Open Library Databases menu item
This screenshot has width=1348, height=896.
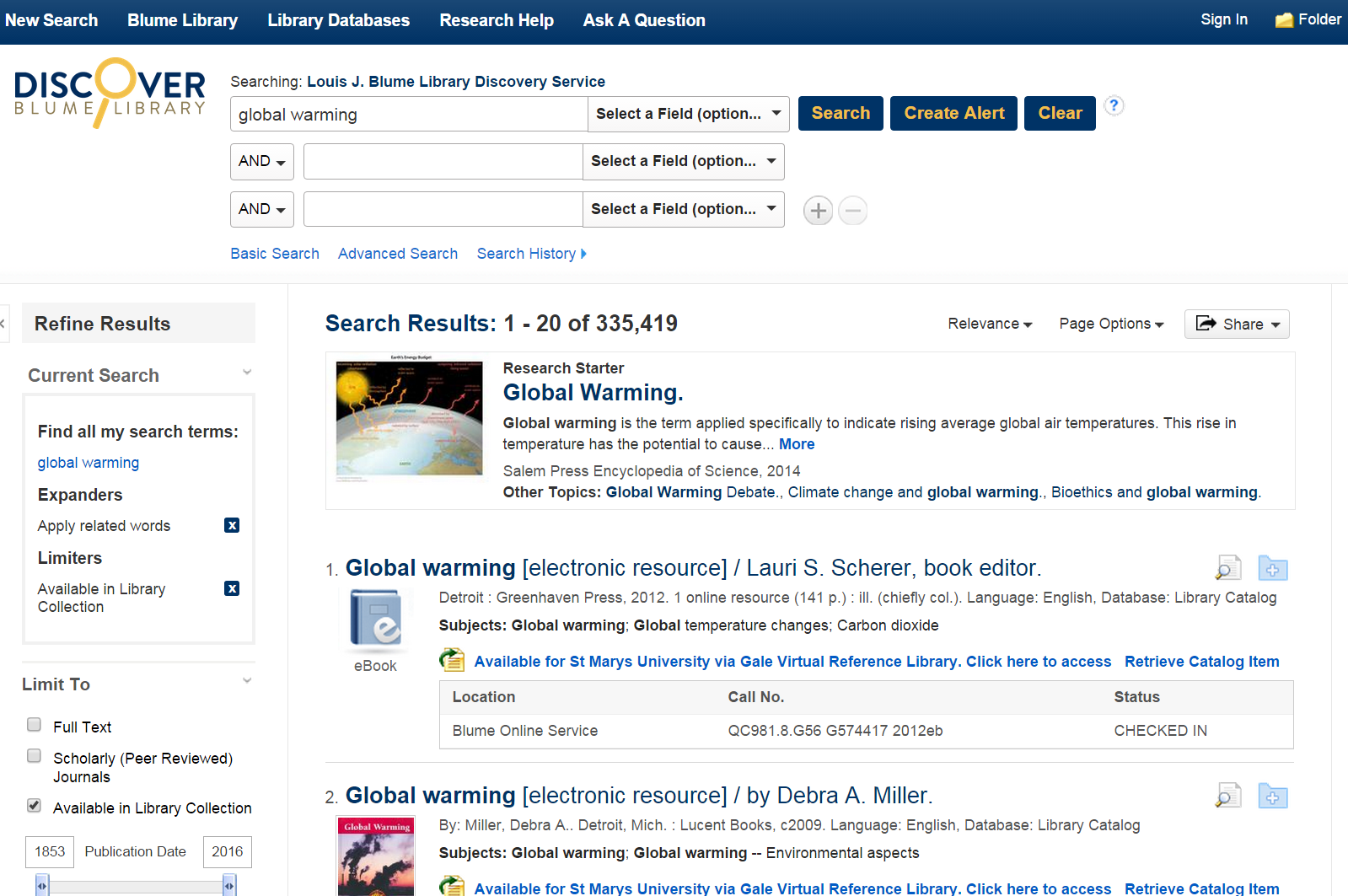(x=339, y=20)
